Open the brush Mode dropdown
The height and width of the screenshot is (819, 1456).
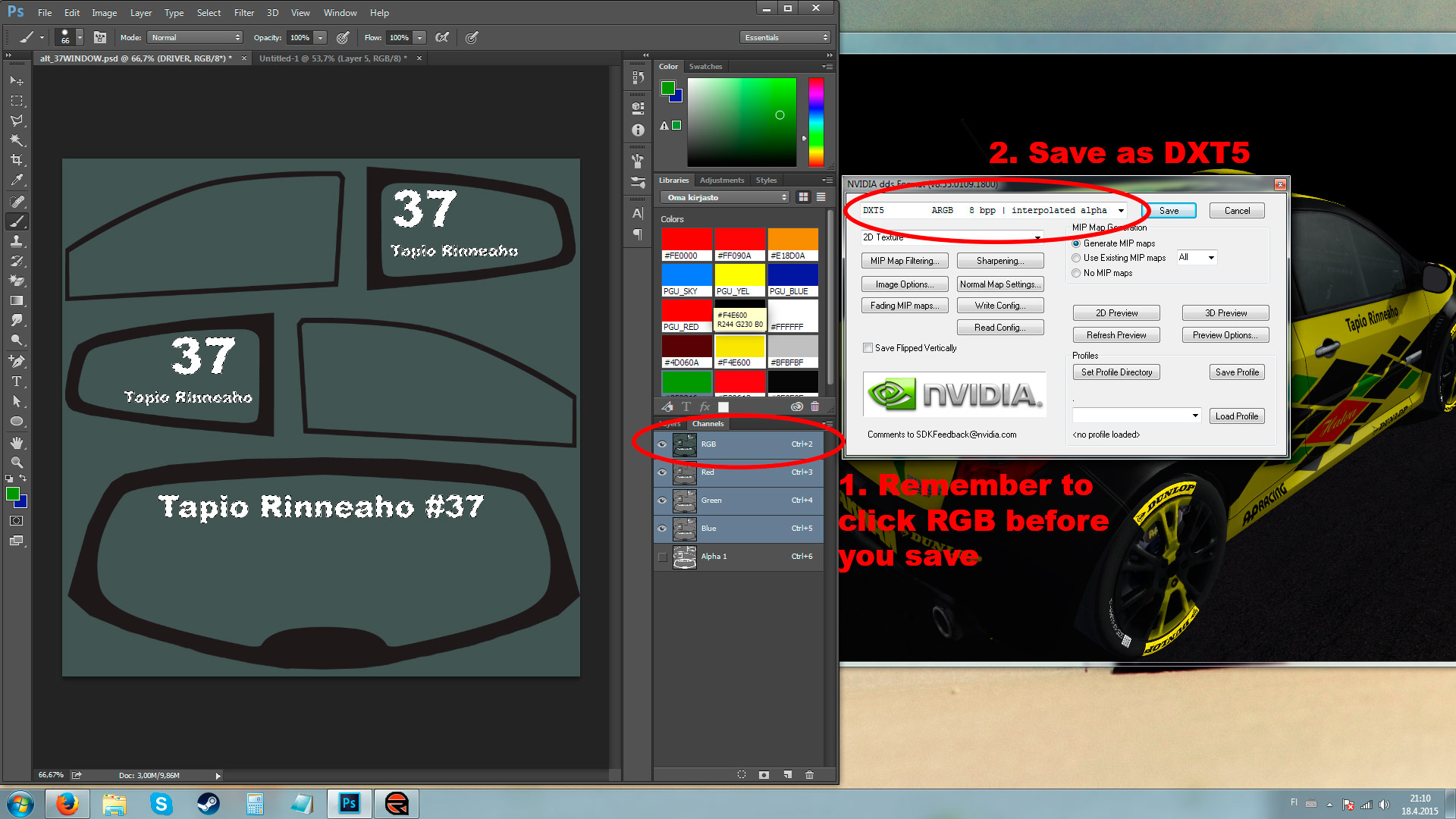[195, 37]
